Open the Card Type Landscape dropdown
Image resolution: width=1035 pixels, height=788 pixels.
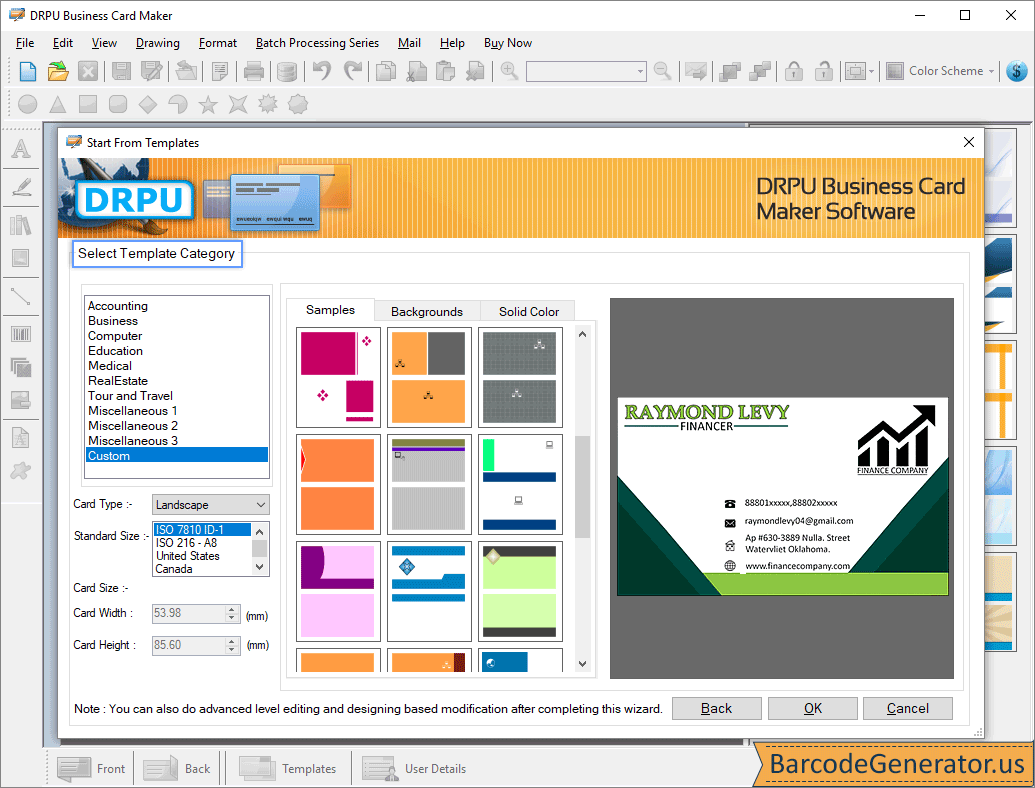click(x=211, y=505)
